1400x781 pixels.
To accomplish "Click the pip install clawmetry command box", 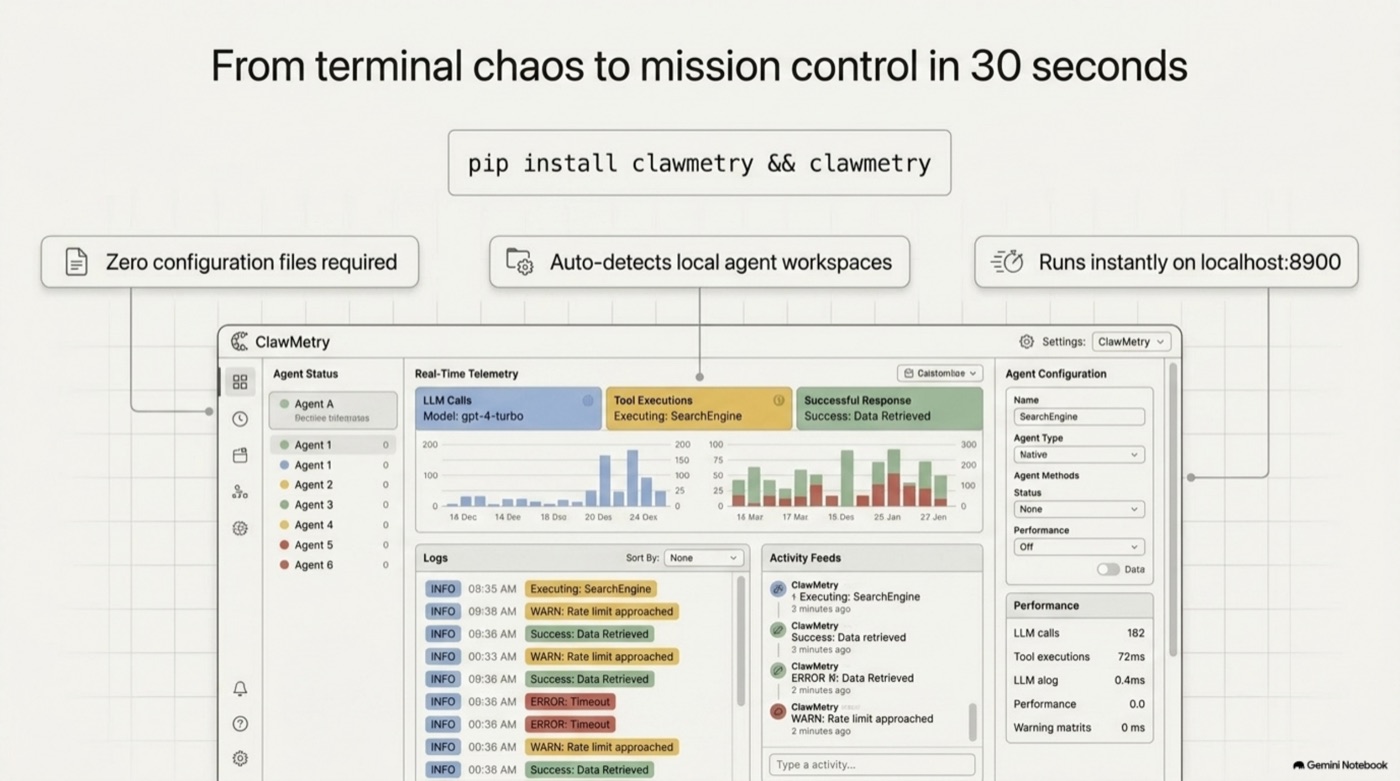I will (x=699, y=163).
